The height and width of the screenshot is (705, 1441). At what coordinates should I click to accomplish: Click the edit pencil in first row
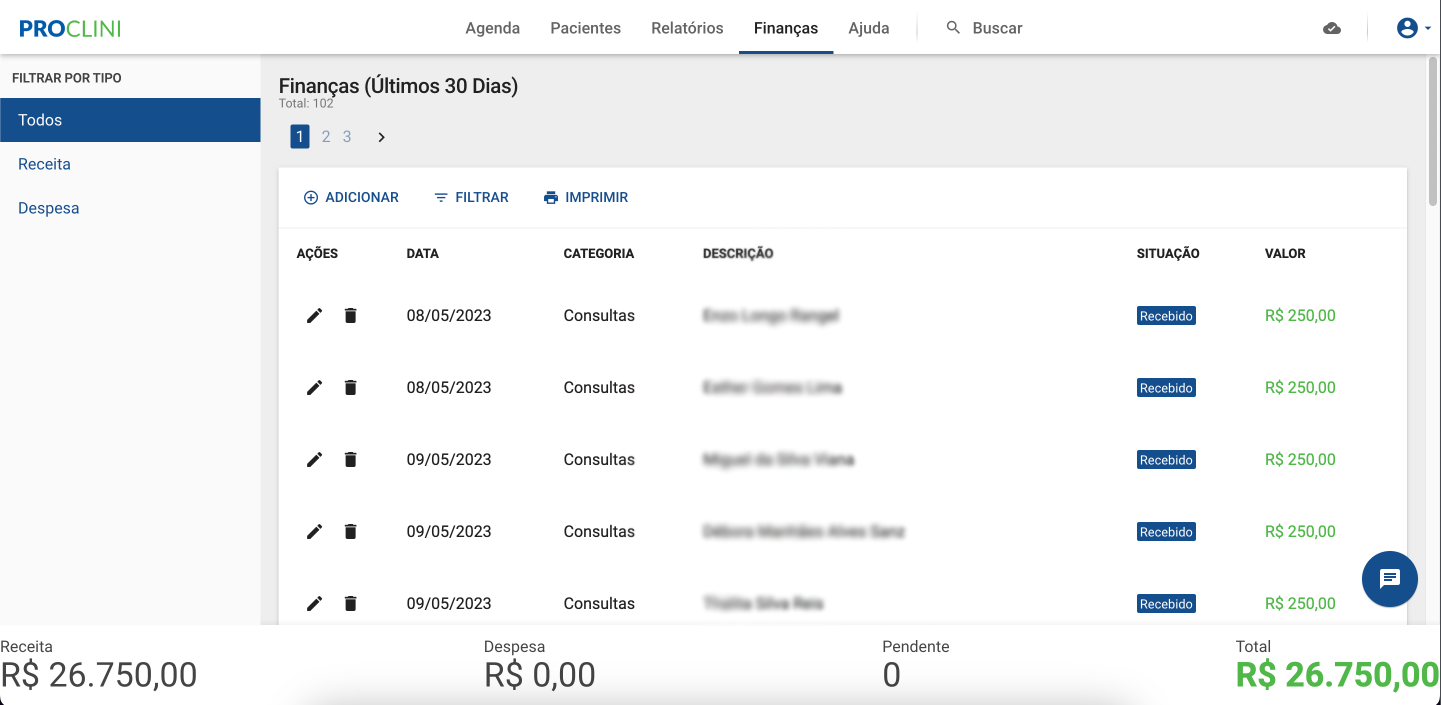point(314,316)
